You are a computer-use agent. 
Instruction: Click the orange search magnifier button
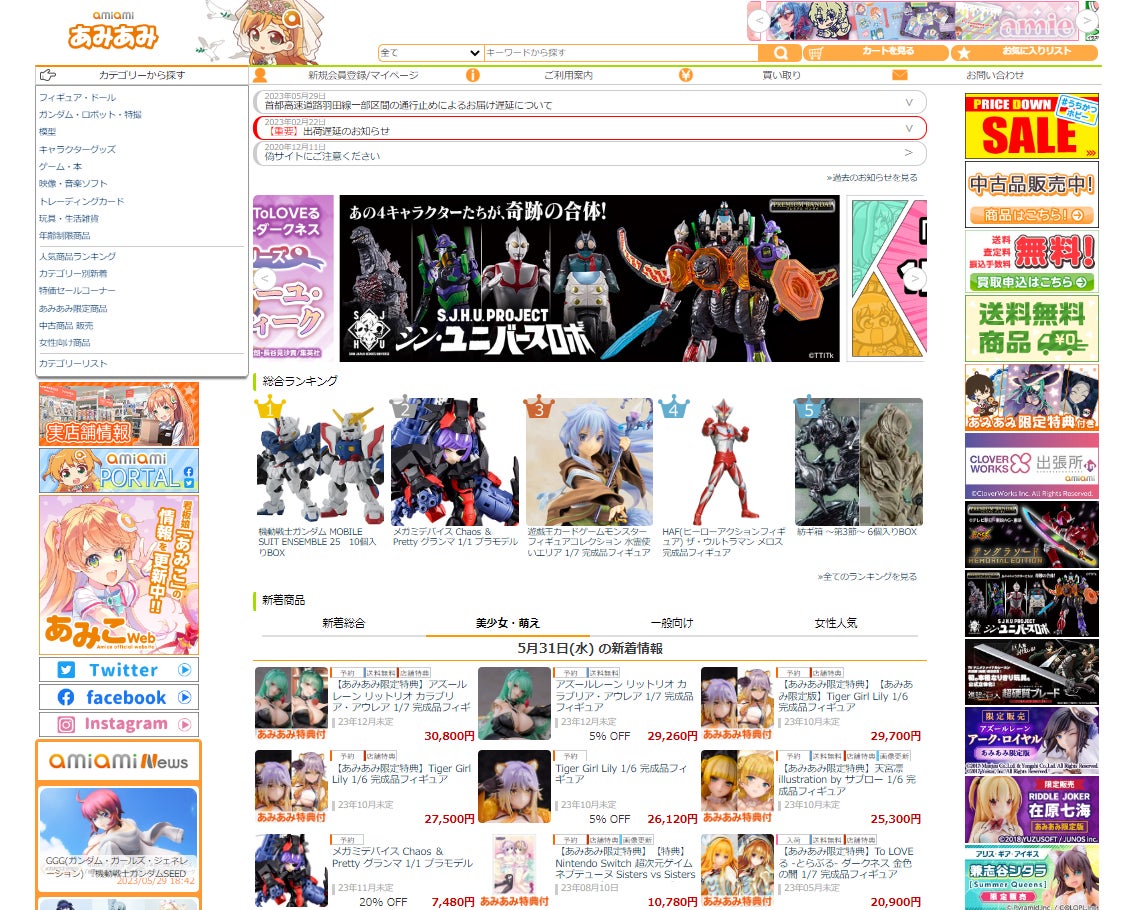tap(779, 53)
